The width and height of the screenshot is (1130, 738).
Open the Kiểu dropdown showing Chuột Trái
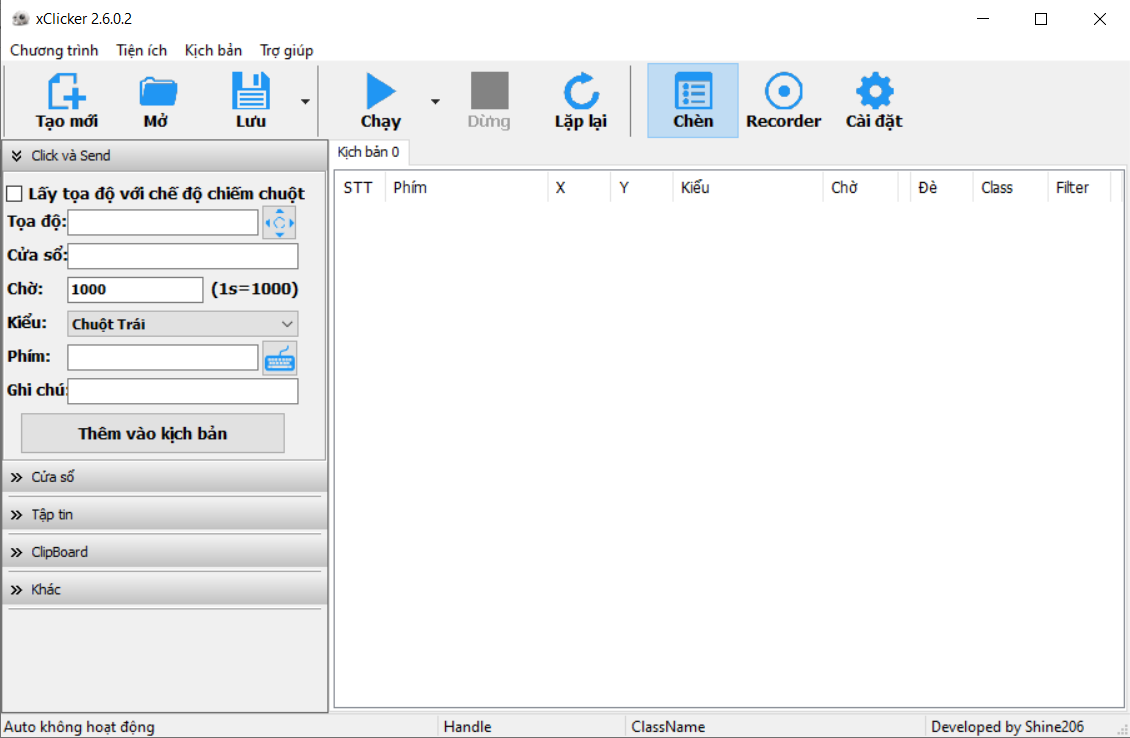[x=182, y=324]
